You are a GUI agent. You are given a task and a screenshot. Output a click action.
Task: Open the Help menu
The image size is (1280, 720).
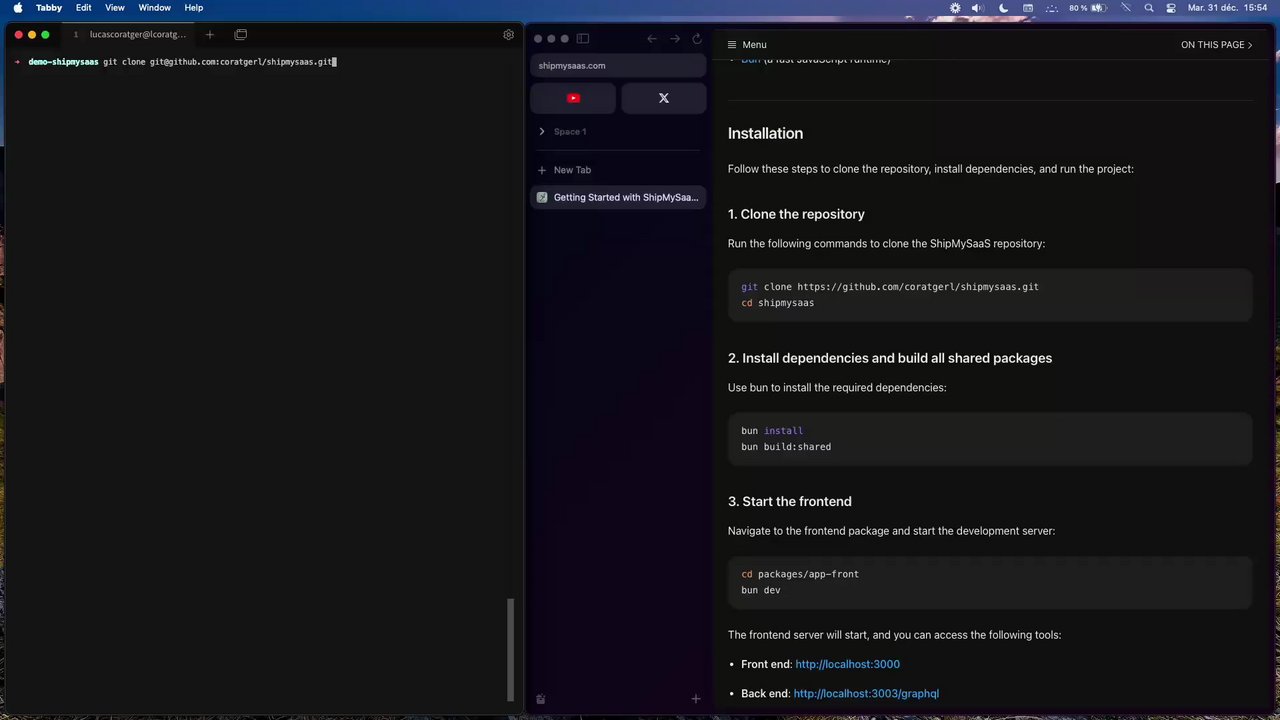pyautogui.click(x=194, y=8)
